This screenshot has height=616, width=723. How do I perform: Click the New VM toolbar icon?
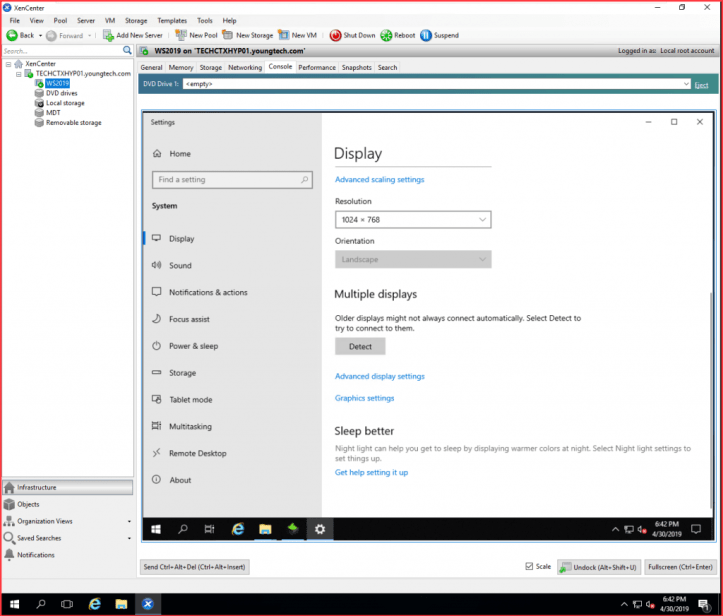coord(284,35)
